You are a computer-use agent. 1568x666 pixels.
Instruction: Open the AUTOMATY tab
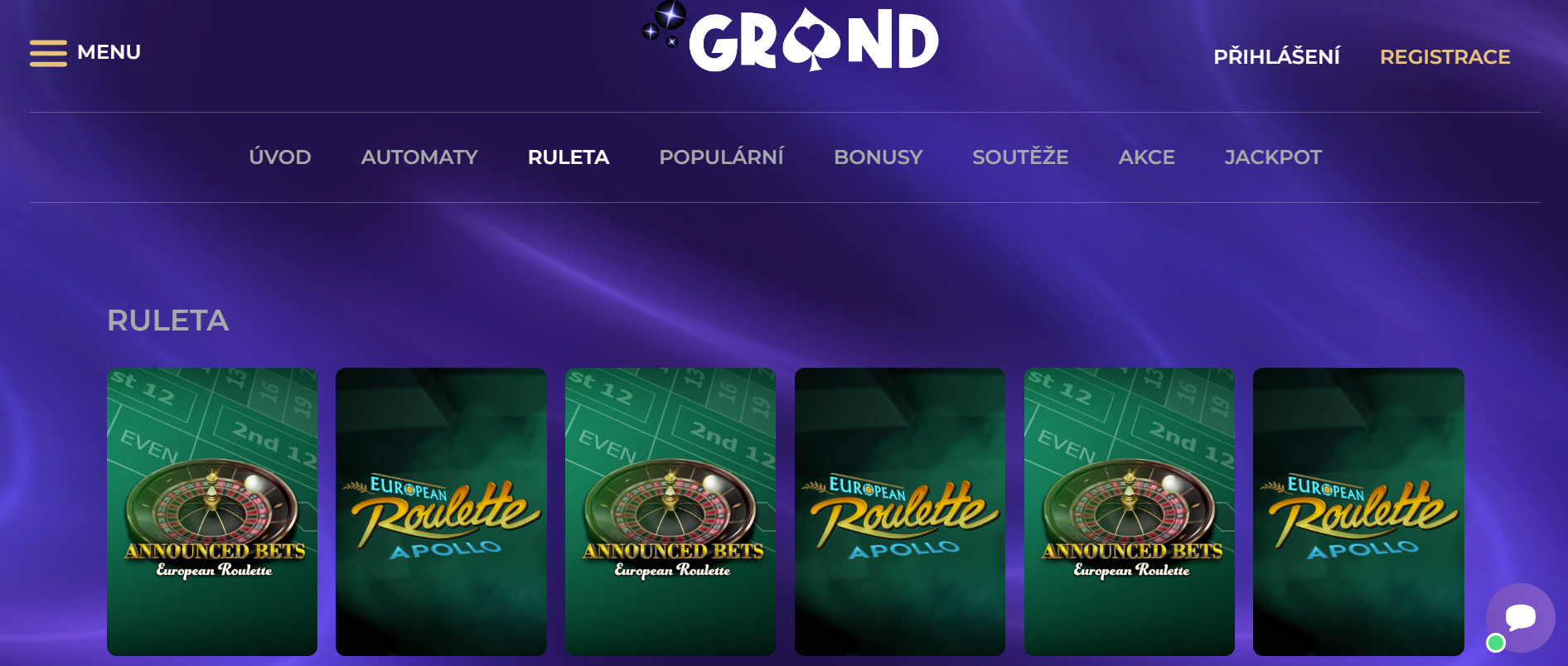click(x=419, y=157)
